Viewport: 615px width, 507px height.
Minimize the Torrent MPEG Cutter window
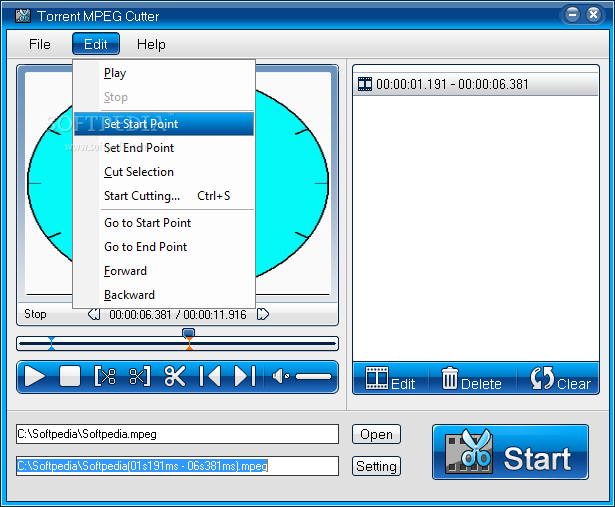(572, 15)
